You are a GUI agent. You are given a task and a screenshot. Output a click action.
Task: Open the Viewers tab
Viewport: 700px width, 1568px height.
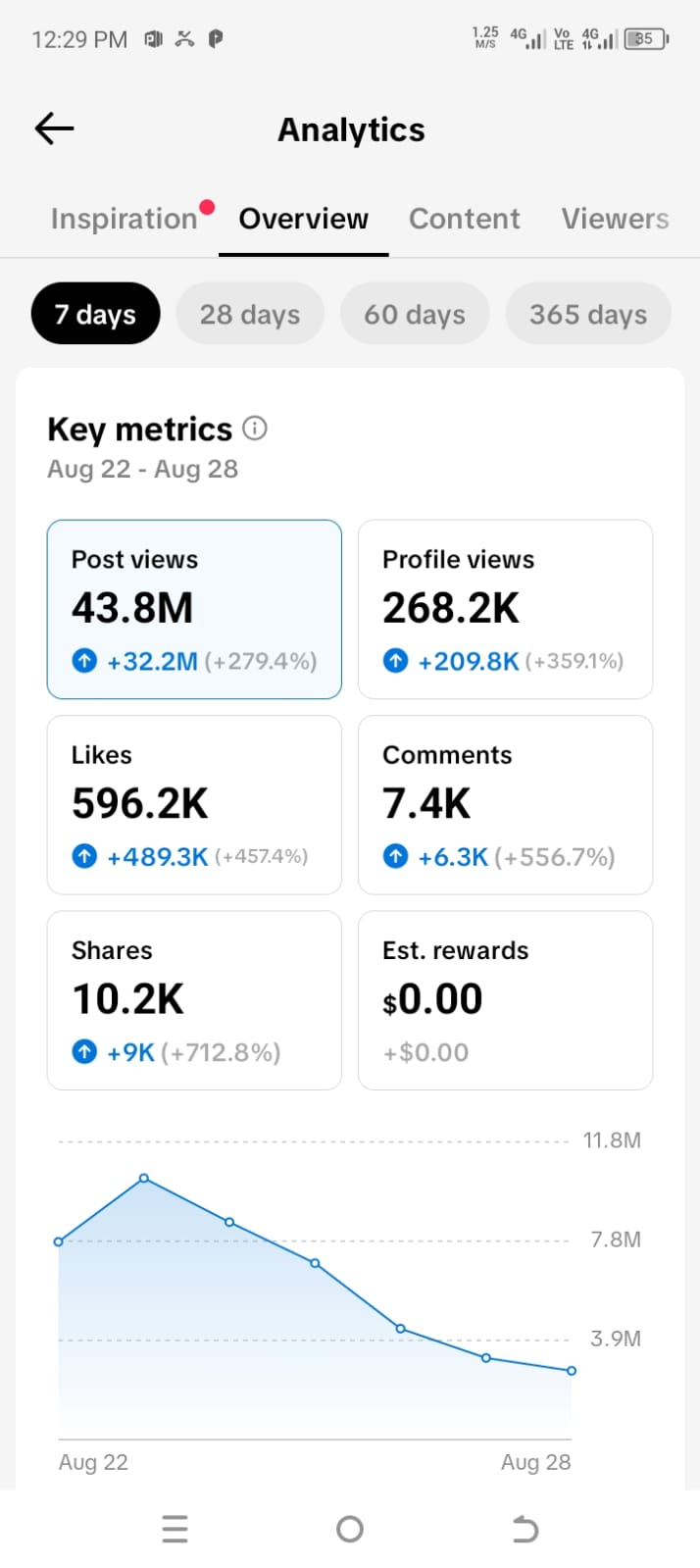point(616,219)
